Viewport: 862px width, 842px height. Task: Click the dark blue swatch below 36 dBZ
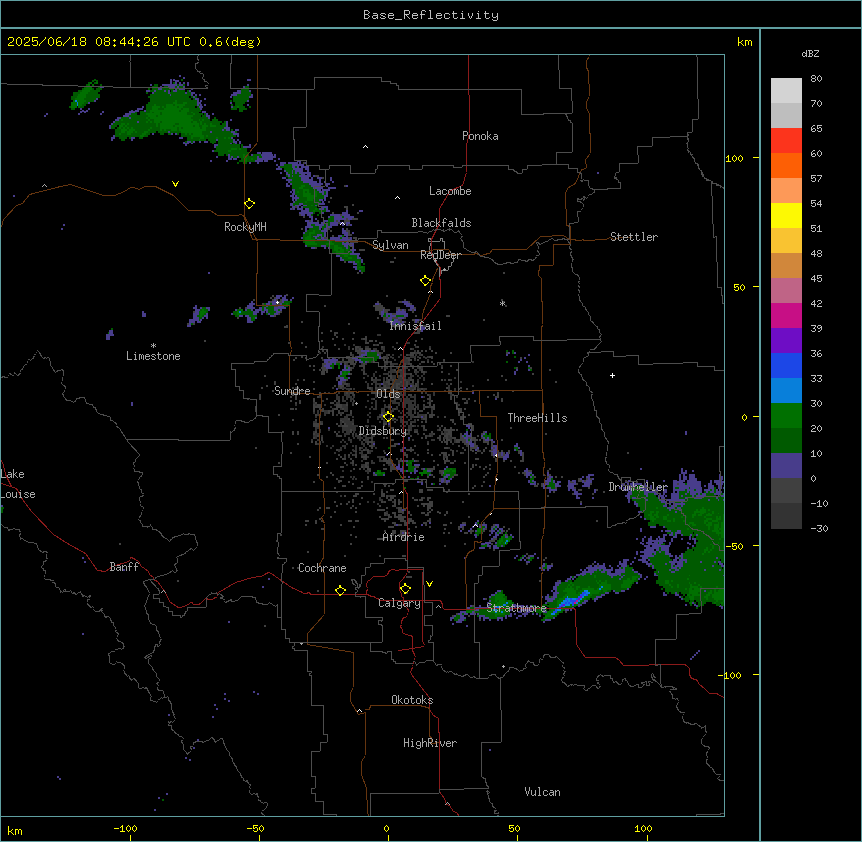point(786,365)
